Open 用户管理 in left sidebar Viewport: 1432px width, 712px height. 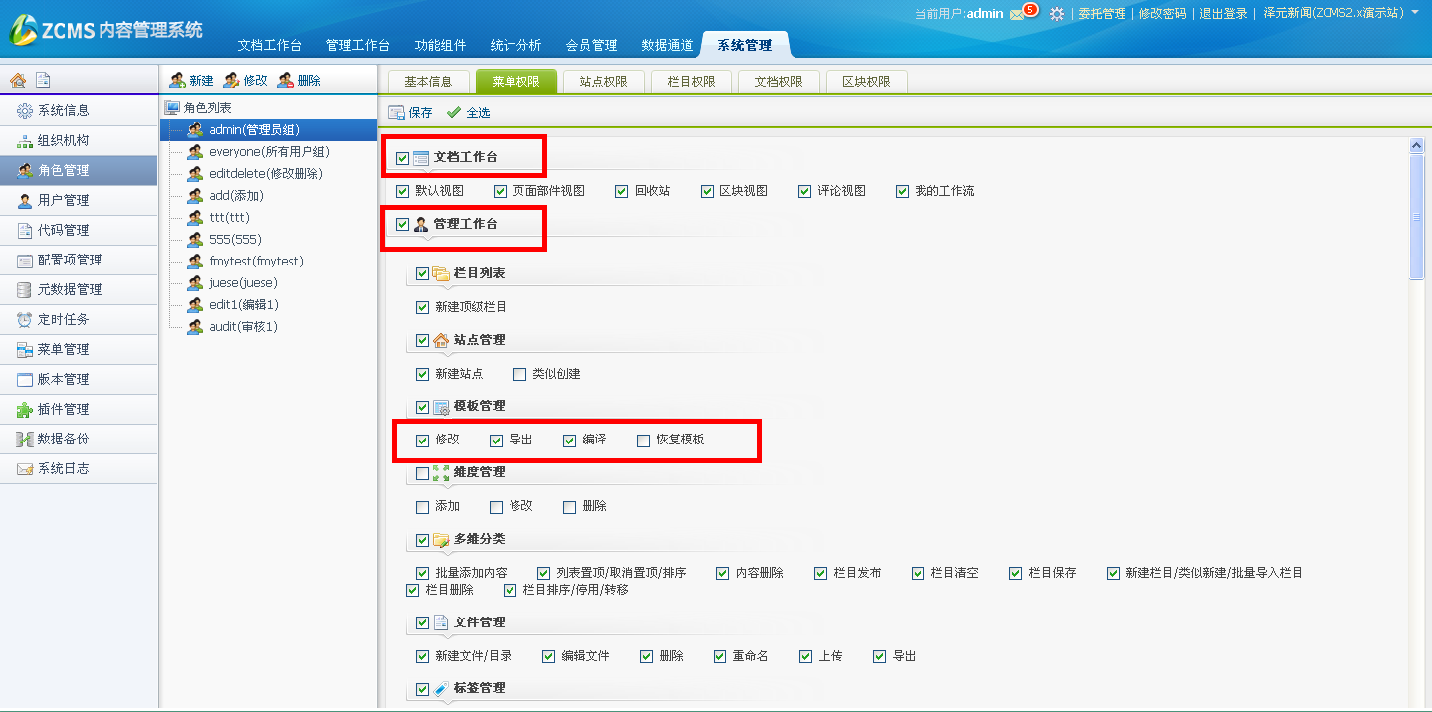pos(64,200)
